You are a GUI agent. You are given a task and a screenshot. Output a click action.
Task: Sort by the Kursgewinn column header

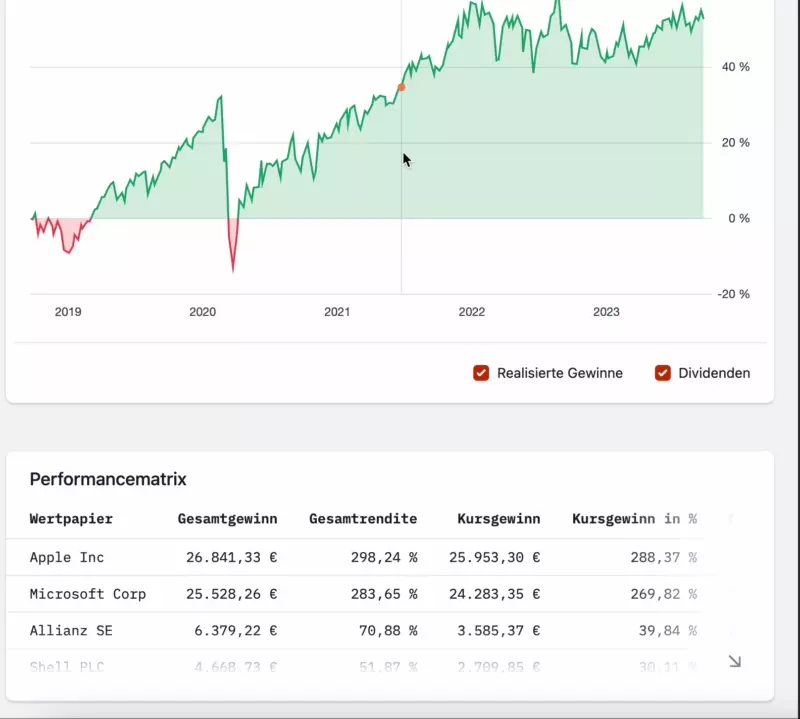[499, 519]
